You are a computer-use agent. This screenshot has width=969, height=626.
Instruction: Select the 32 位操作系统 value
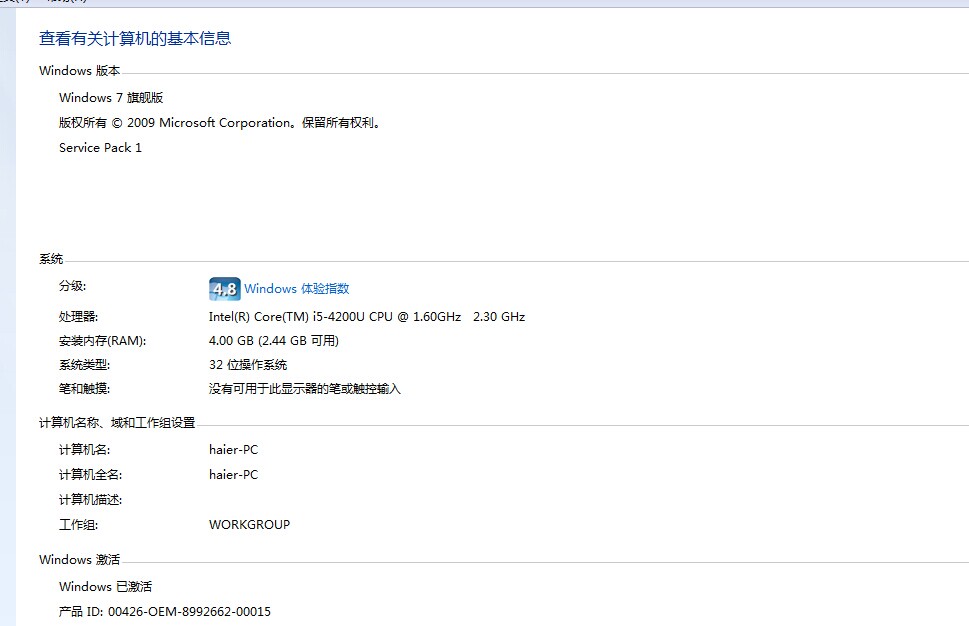click(248, 365)
